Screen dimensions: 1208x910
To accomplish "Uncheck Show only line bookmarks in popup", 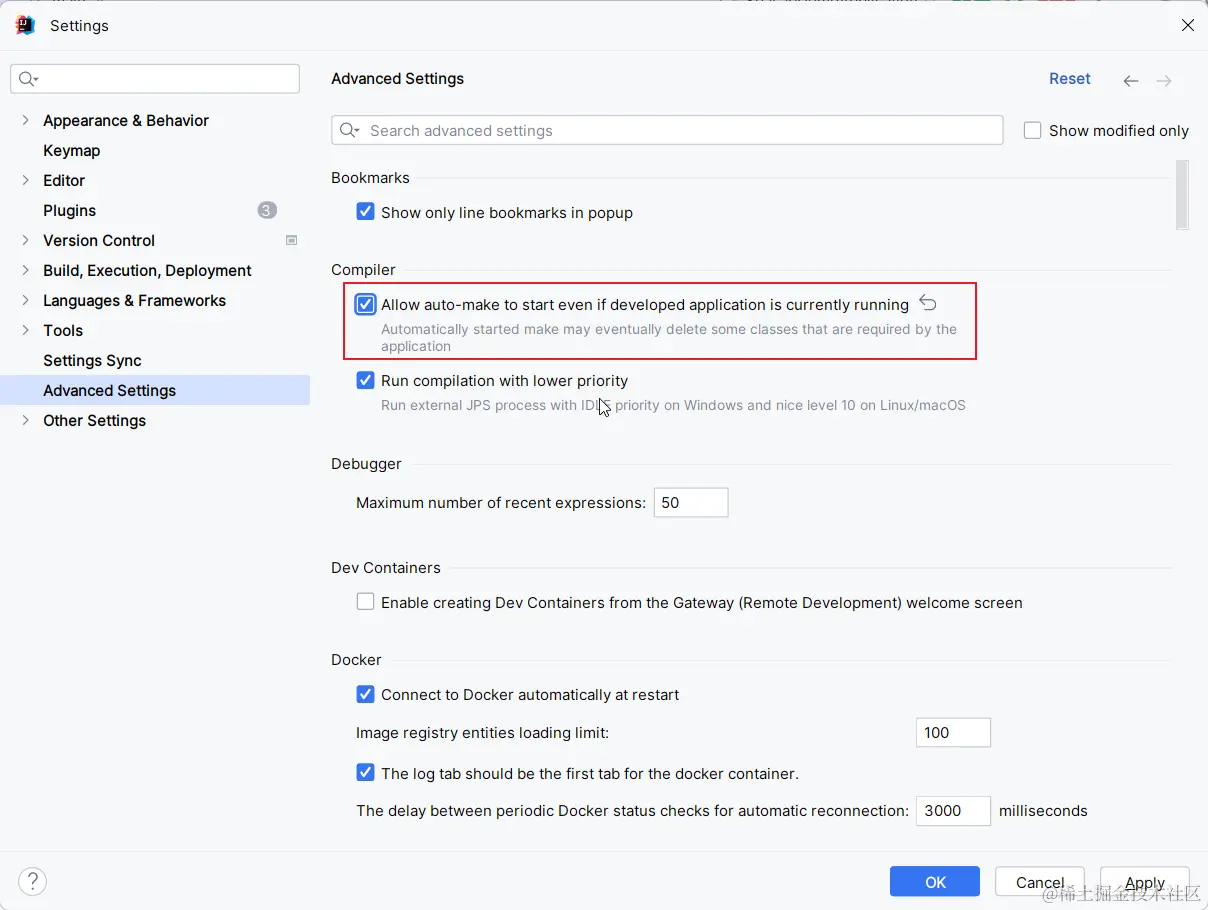I will click(x=366, y=212).
